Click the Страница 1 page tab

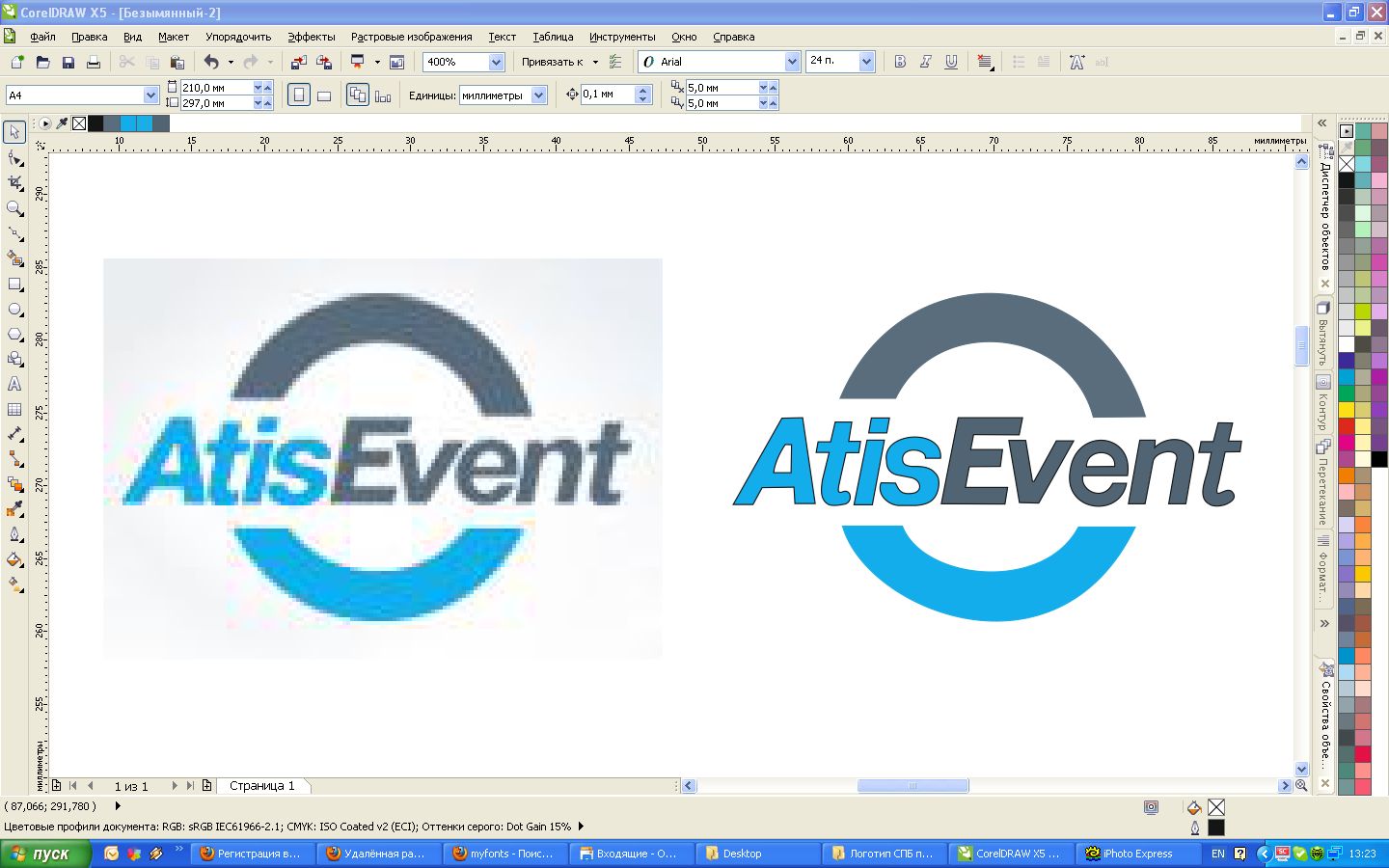click(261, 786)
